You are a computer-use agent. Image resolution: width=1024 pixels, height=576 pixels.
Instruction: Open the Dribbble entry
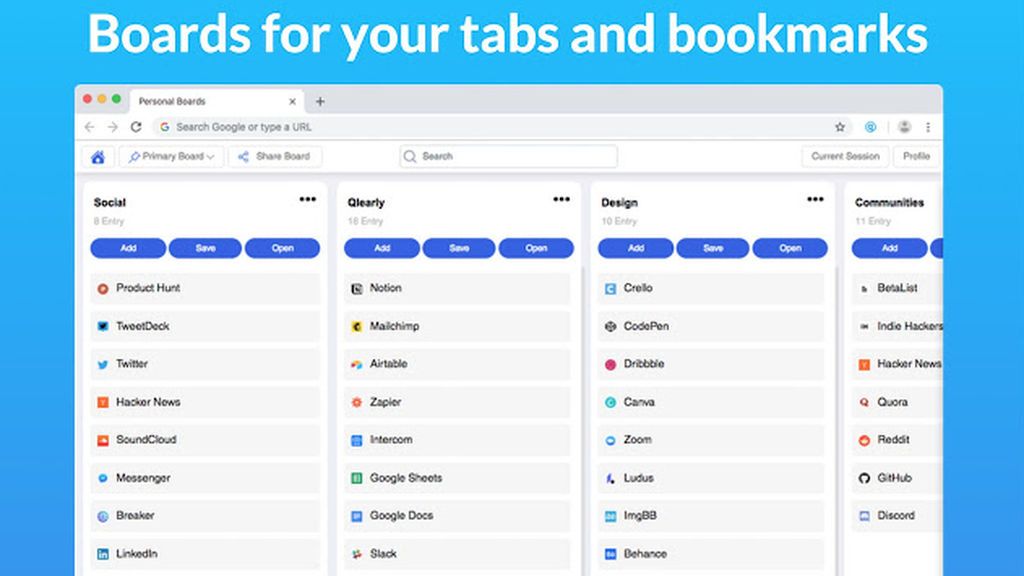click(711, 364)
